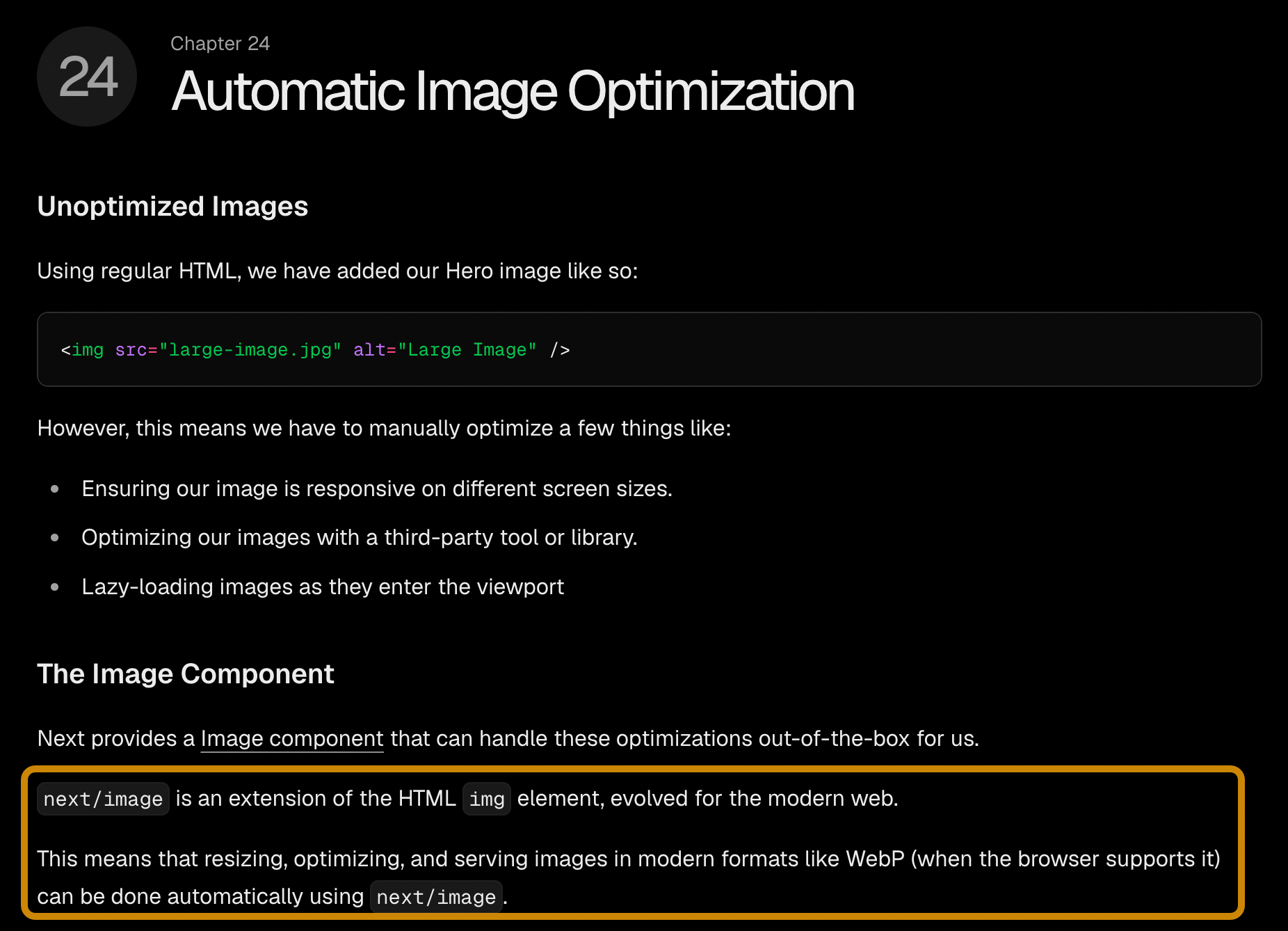This screenshot has width=1288, height=931.
Task: Click the bullet about responsive screen sizes
Action: tap(377, 488)
